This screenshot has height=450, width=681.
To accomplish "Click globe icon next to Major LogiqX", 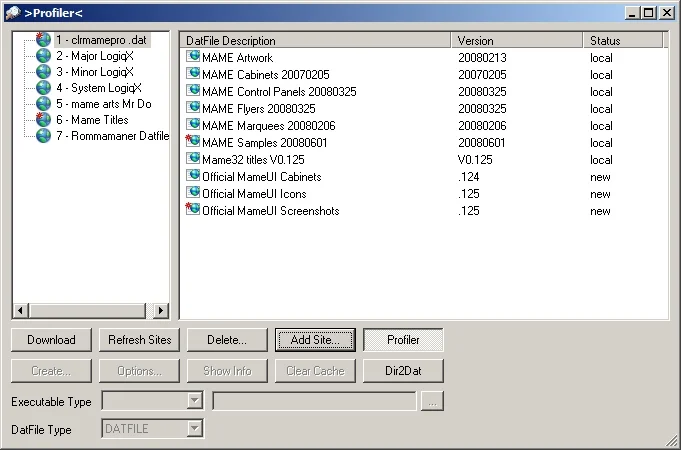I will coord(43,56).
